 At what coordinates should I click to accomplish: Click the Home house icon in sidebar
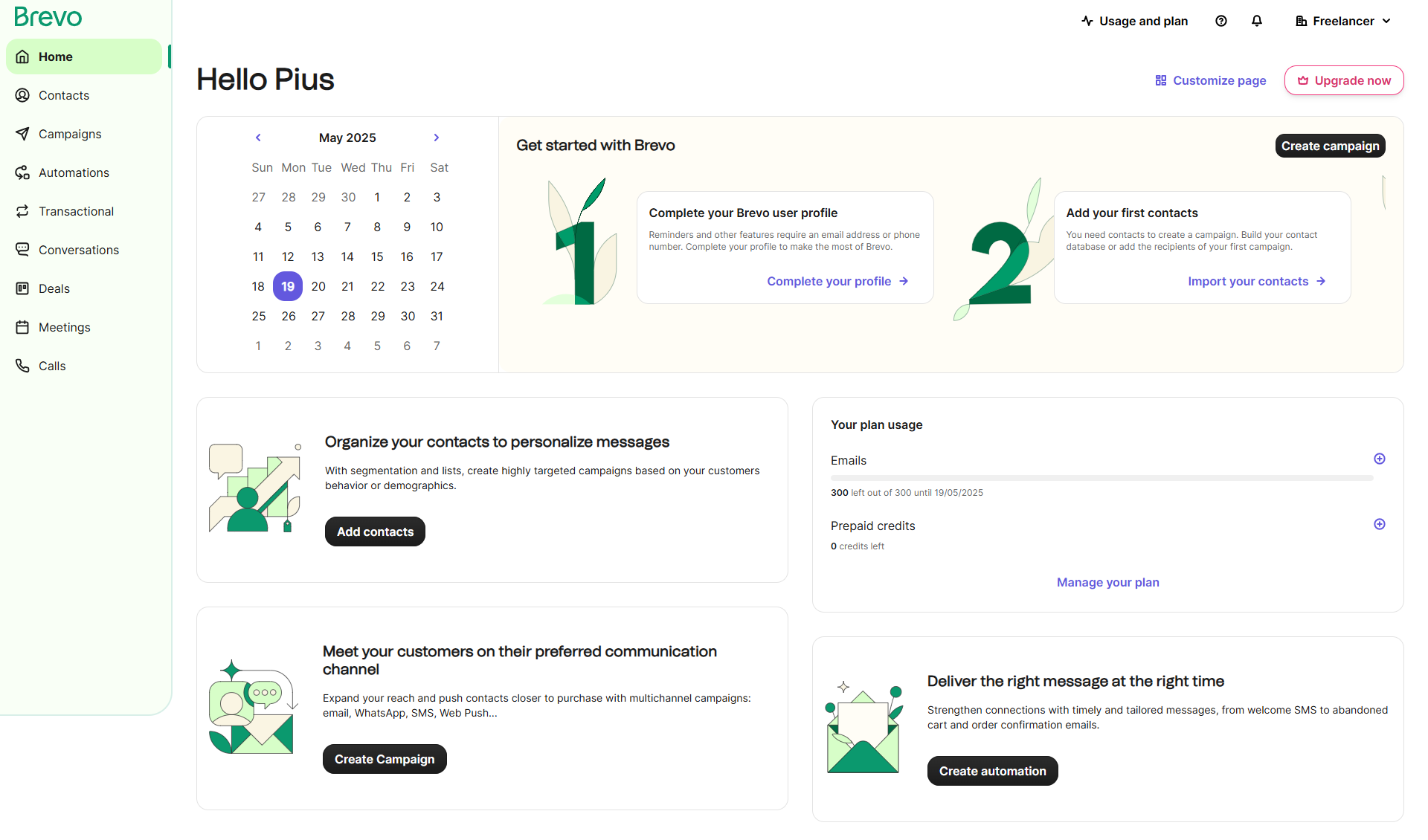coord(23,56)
